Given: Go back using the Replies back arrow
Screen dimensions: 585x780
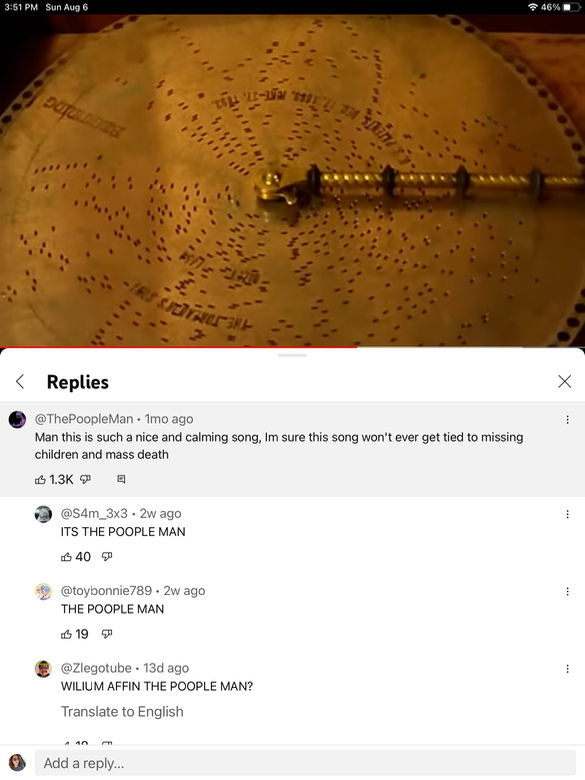Looking at the screenshot, I should 20,382.
